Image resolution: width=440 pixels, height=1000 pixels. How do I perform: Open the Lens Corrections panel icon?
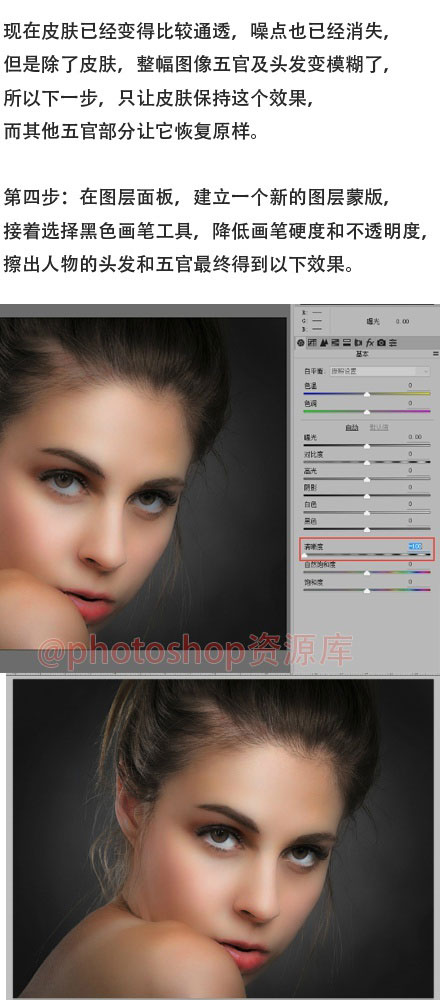click(358, 343)
